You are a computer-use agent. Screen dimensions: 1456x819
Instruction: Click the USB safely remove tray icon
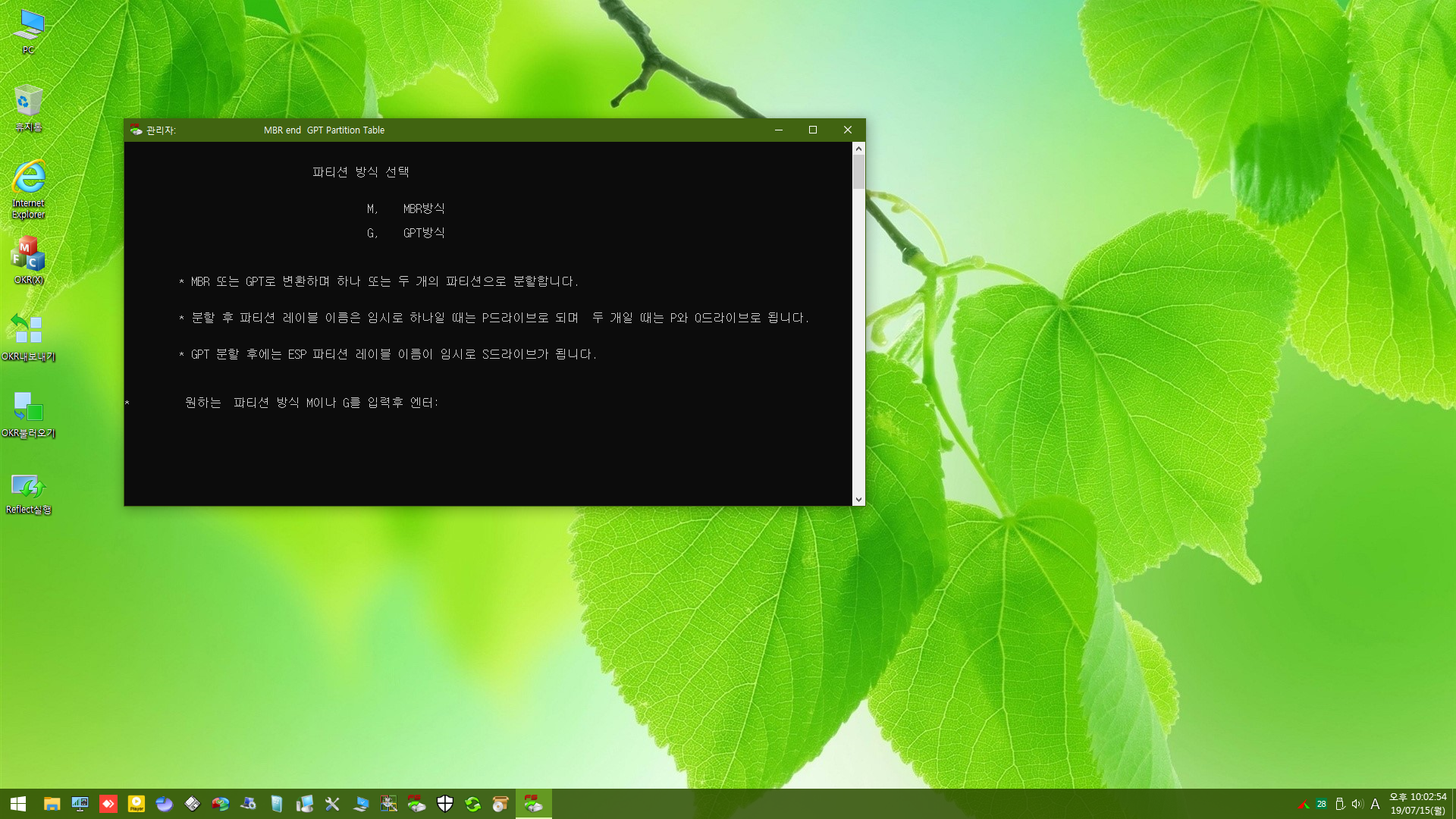pyautogui.click(x=1340, y=805)
